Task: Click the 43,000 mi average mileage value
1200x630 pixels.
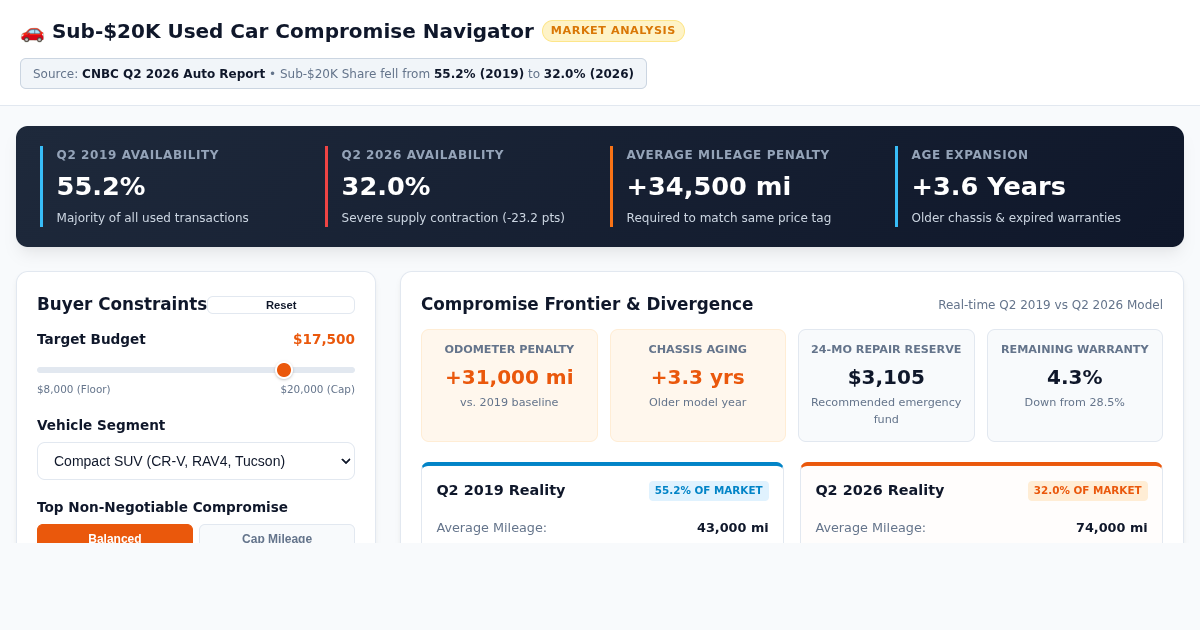Action: (x=733, y=528)
